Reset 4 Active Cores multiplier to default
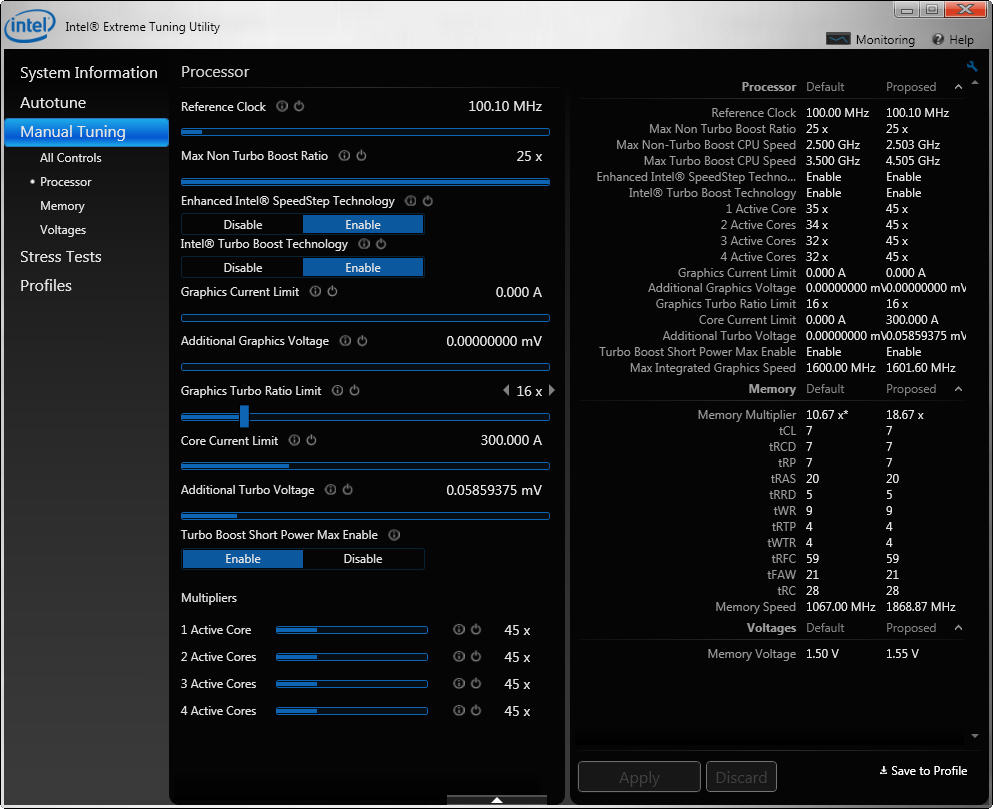Viewport: 993px width, 809px height. coord(476,711)
